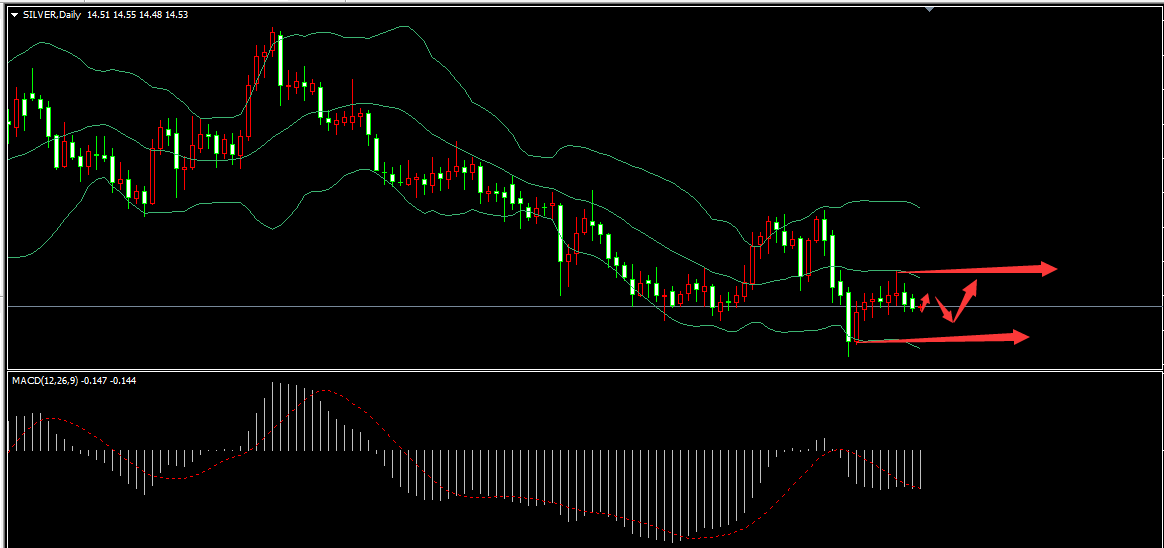This screenshot has width=1164, height=548.
Task: Click the lowest green candle at the chart bottom
Action: (849, 318)
